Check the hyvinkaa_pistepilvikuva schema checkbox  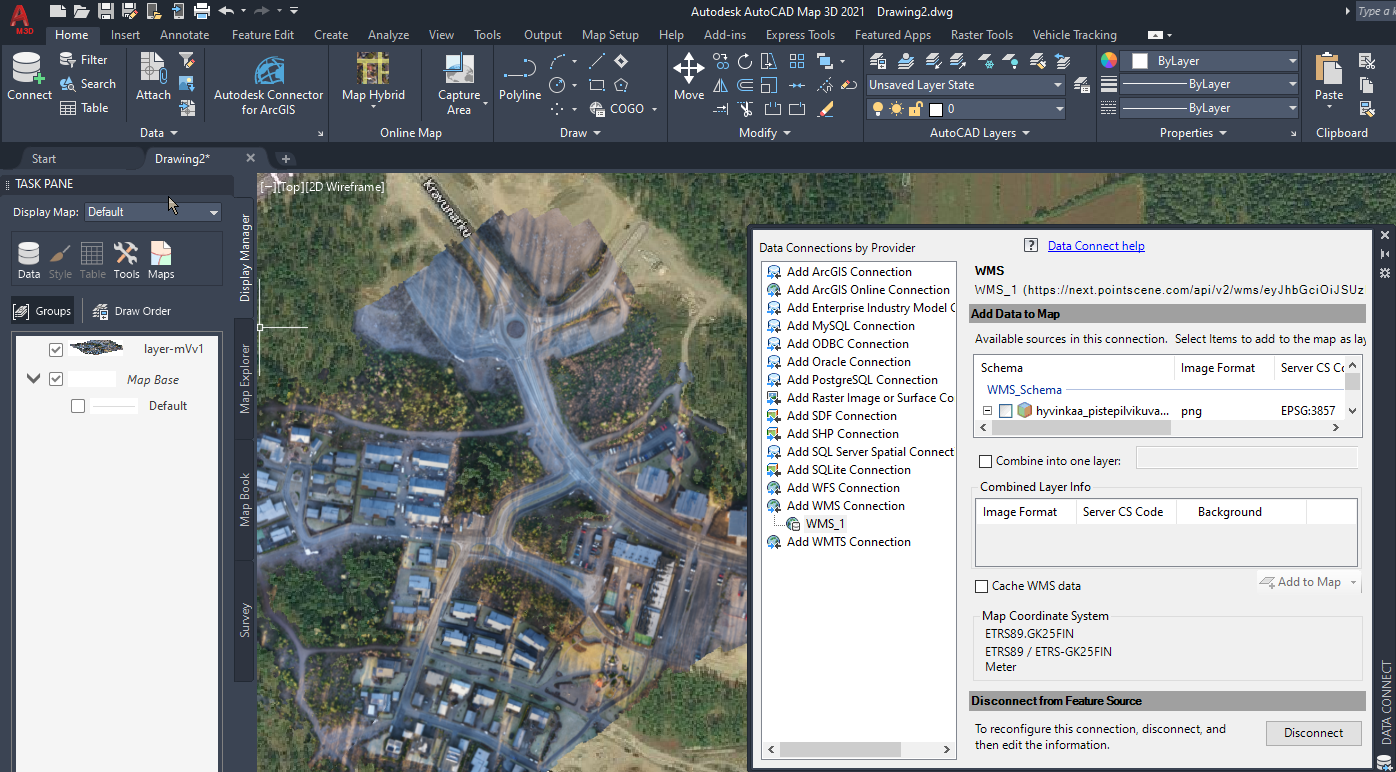click(x=1006, y=411)
